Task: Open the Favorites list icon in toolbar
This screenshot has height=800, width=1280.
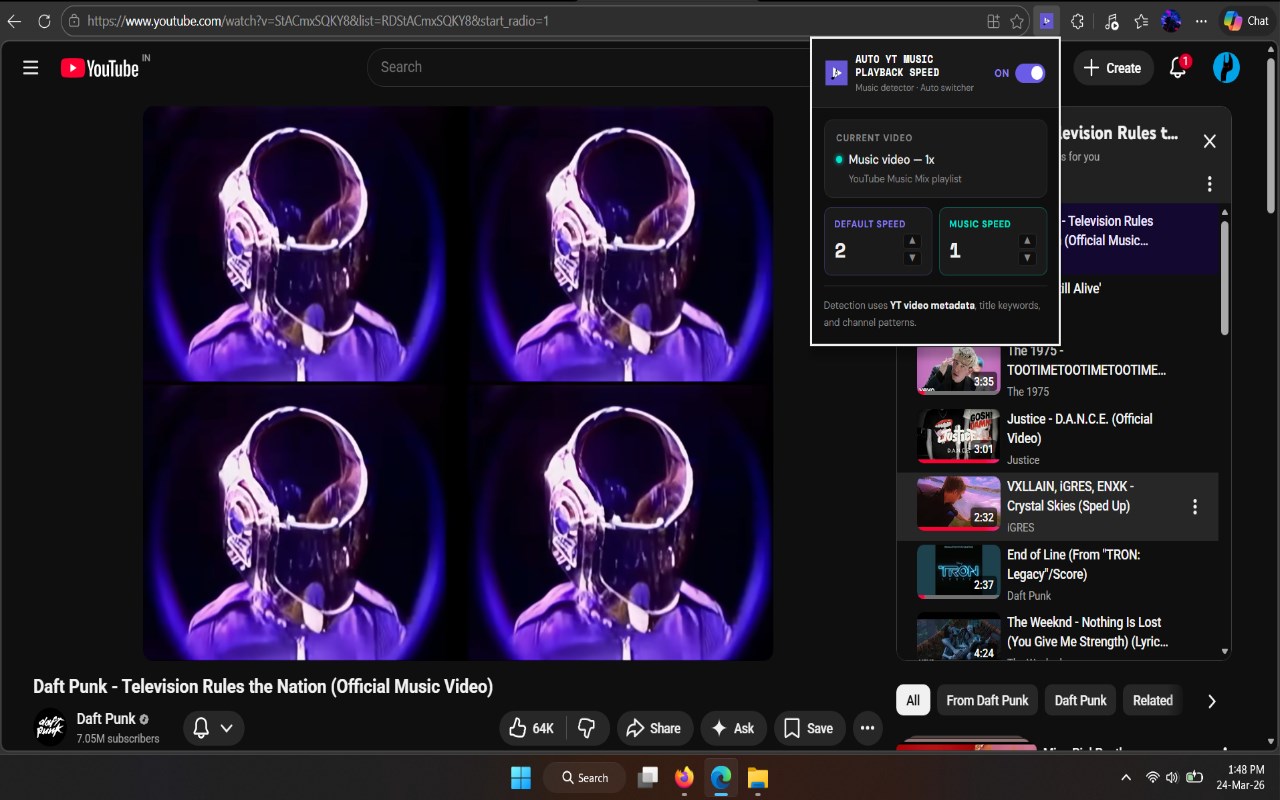Action: 1141,21
